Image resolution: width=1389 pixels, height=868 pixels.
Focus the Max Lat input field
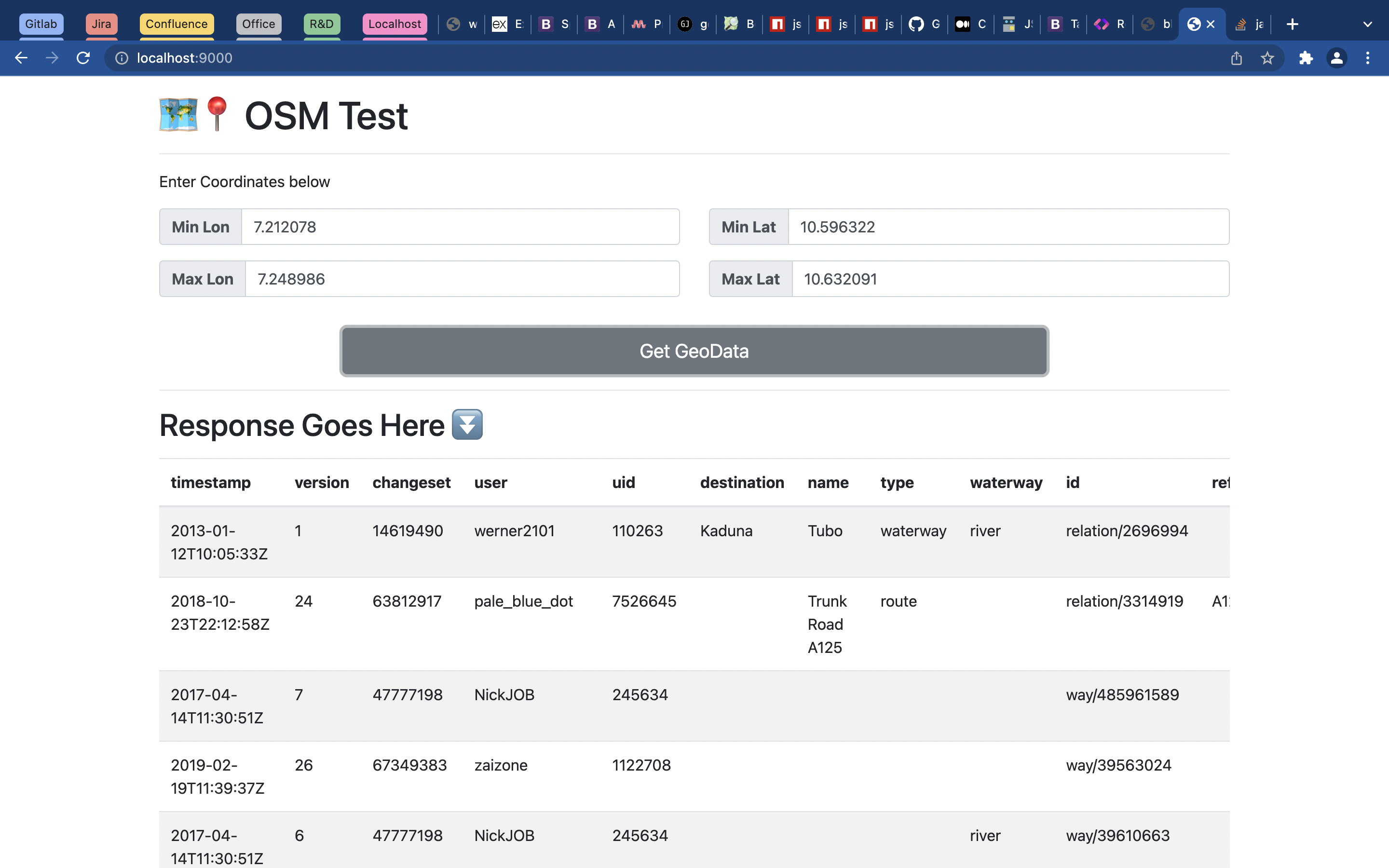[1009, 279]
